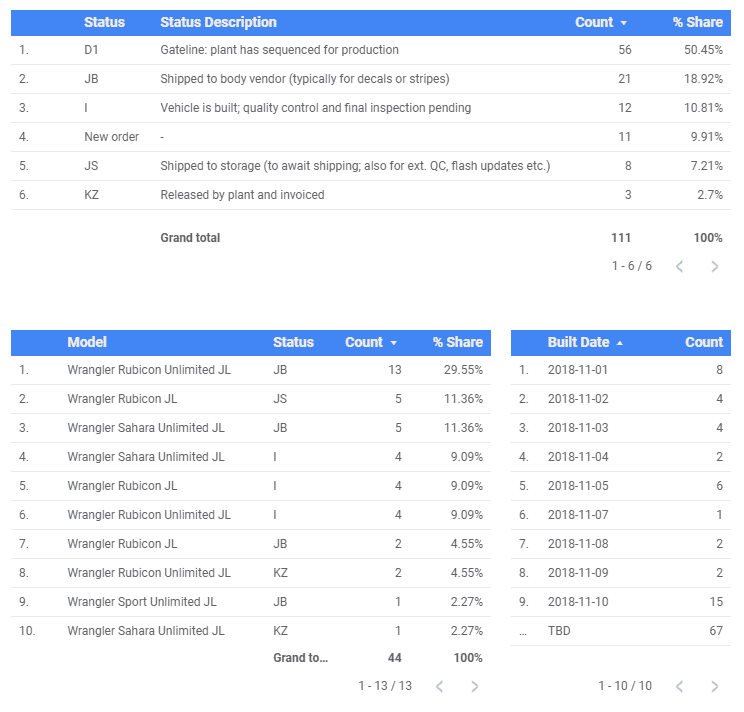Go to next page of Built Date table

715,686
